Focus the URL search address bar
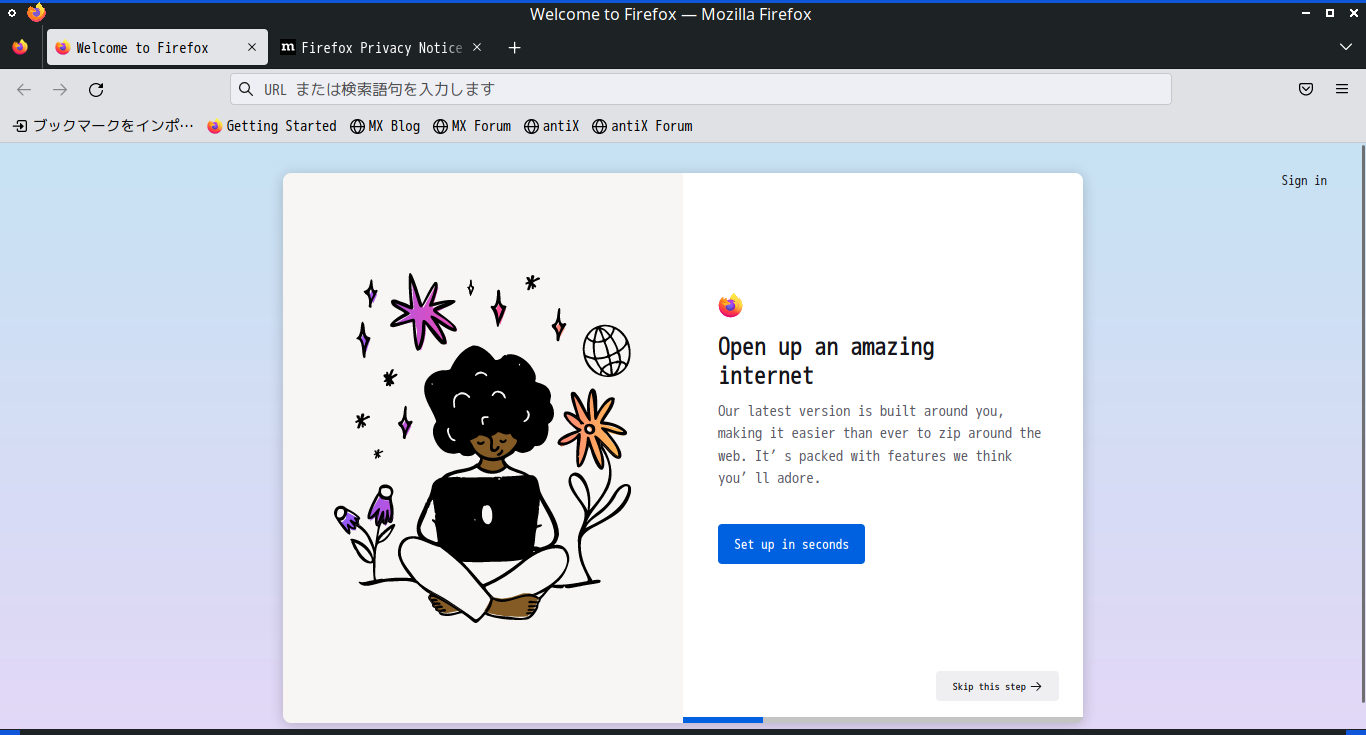 coord(701,89)
